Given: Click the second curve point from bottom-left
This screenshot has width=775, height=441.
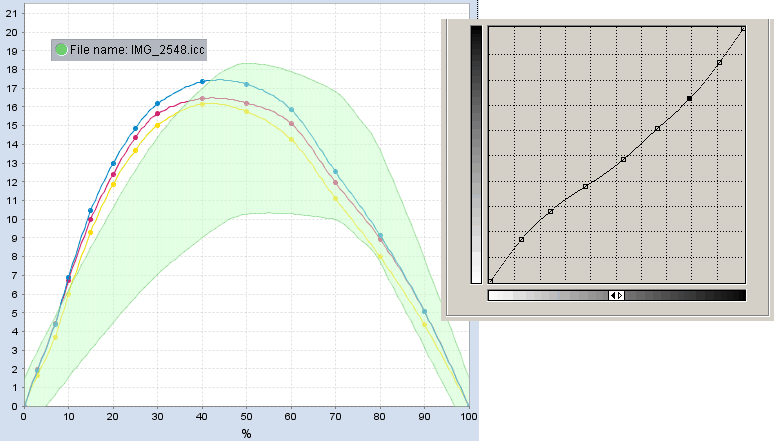Looking at the screenshot, I should pyautogui.click(x=522, y=240).
